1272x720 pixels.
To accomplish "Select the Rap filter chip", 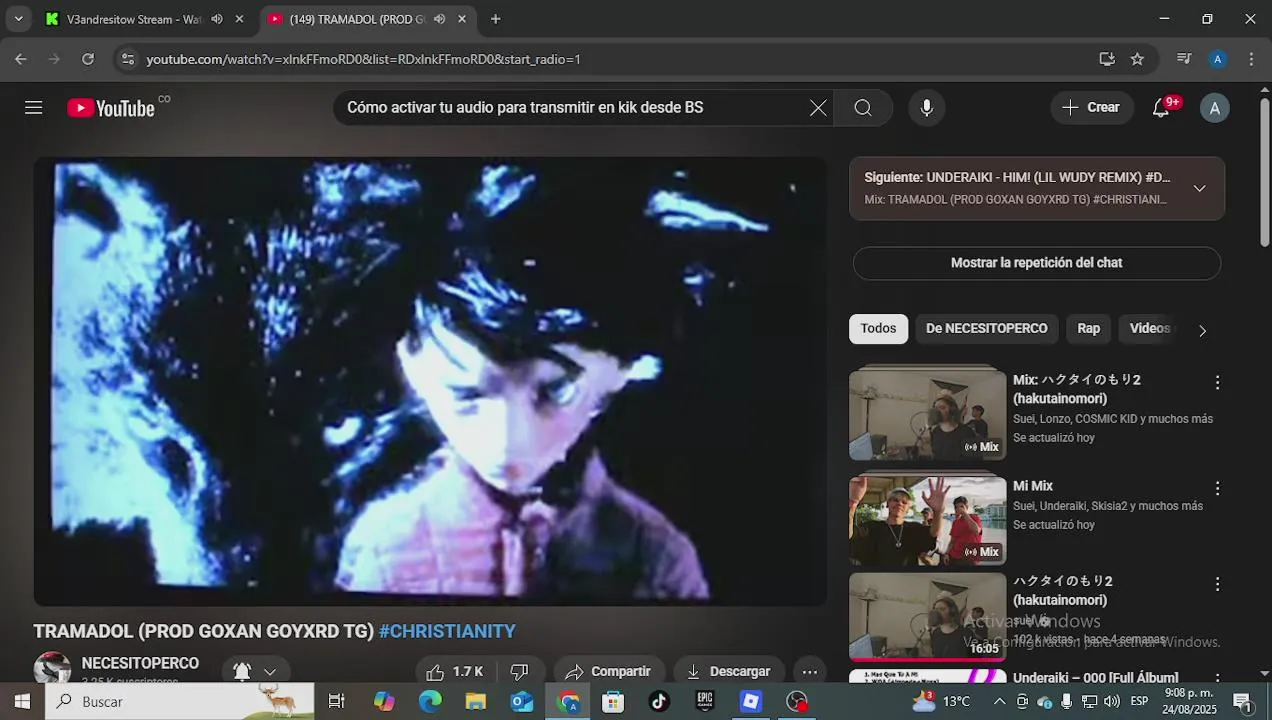I will 1088,329.
